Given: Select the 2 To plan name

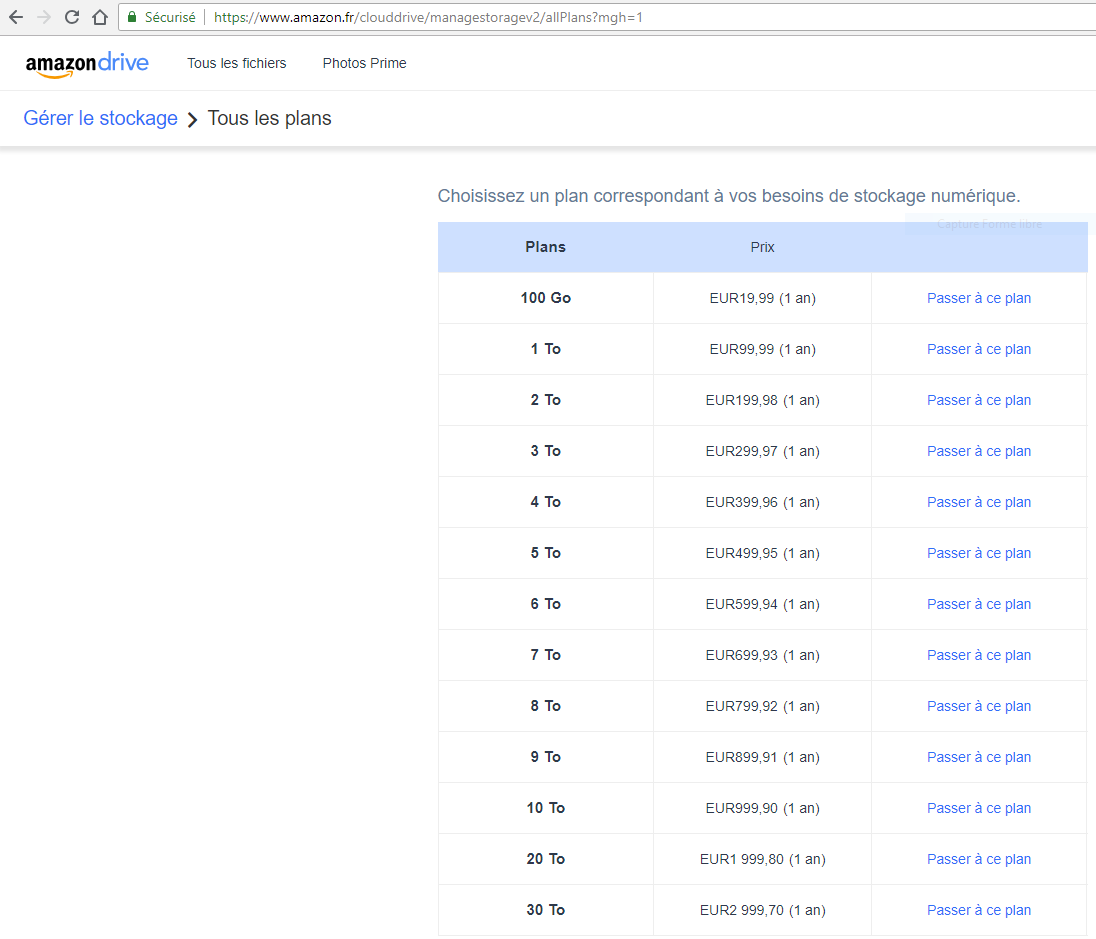Looking at the screenshot, I should pyautogui.click(x=545, y=400).
